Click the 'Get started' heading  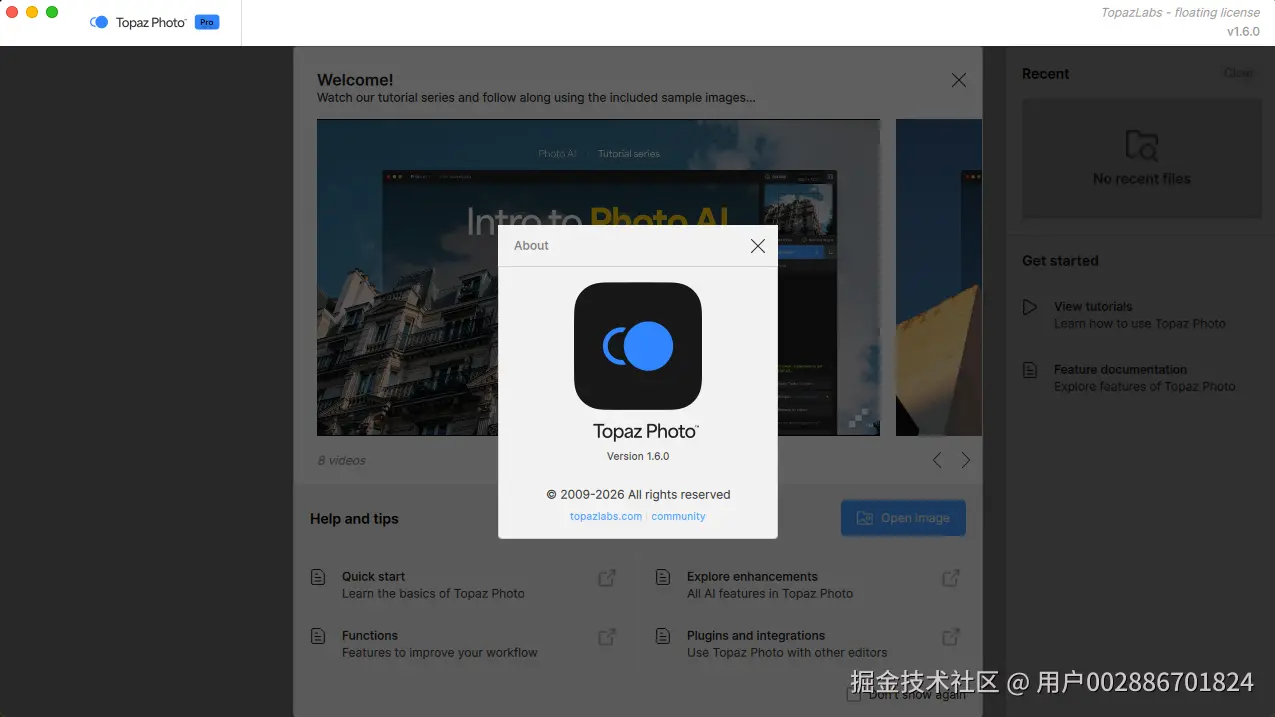tap(1060, 261)
